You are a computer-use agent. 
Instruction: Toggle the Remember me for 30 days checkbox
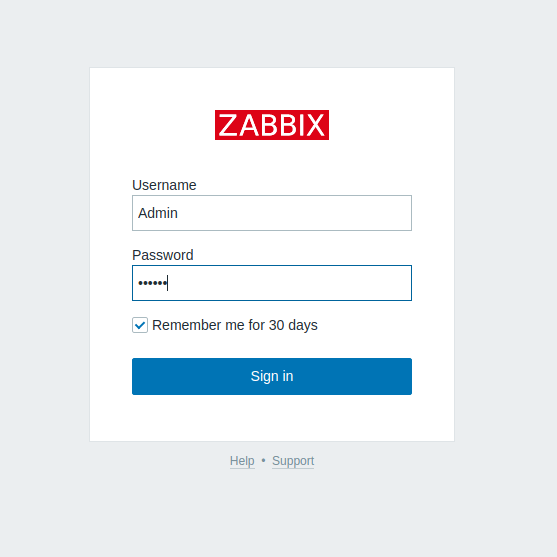point(140,325)
